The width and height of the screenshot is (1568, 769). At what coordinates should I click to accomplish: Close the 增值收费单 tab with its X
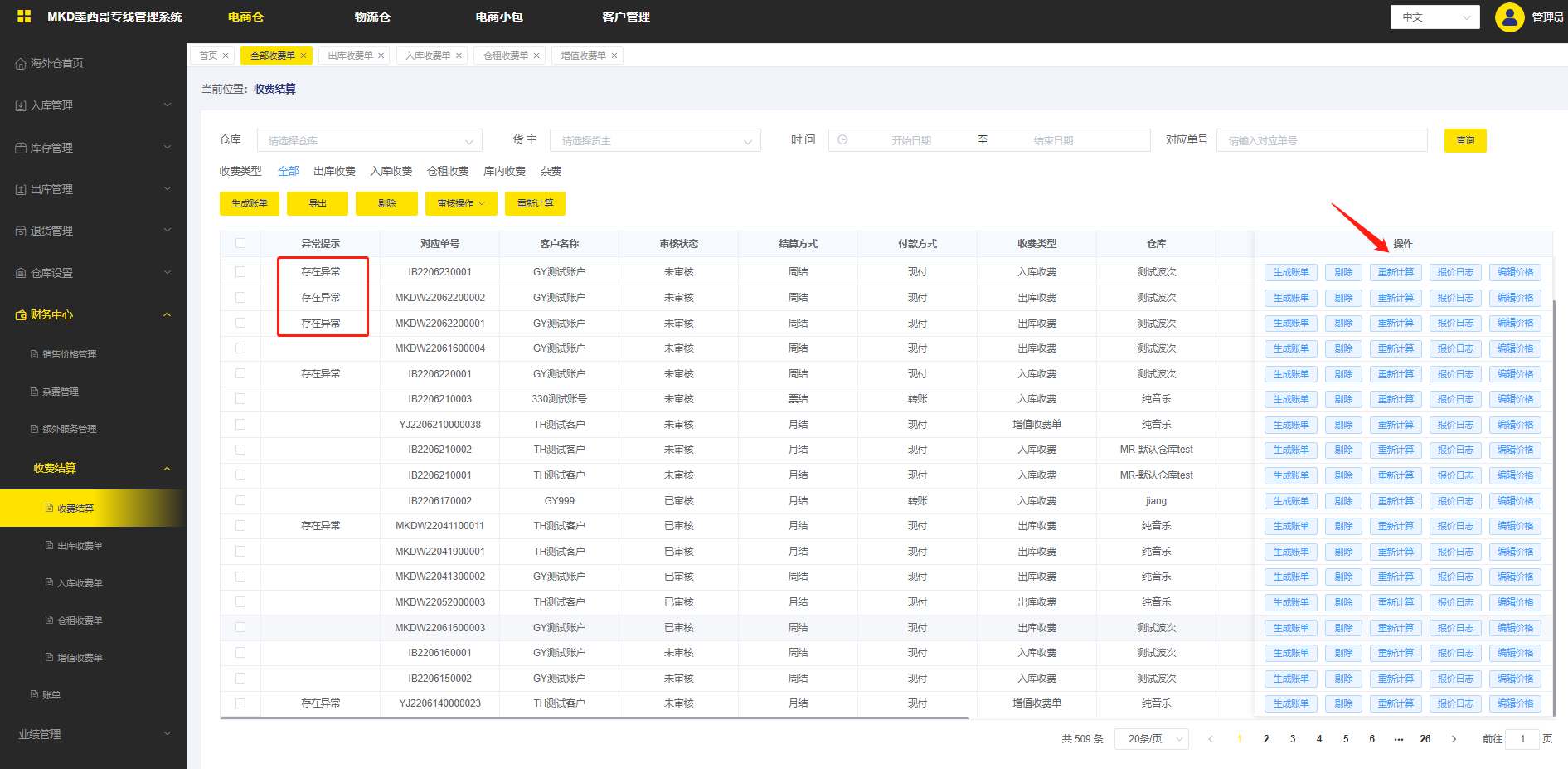(x=614, y=56)
